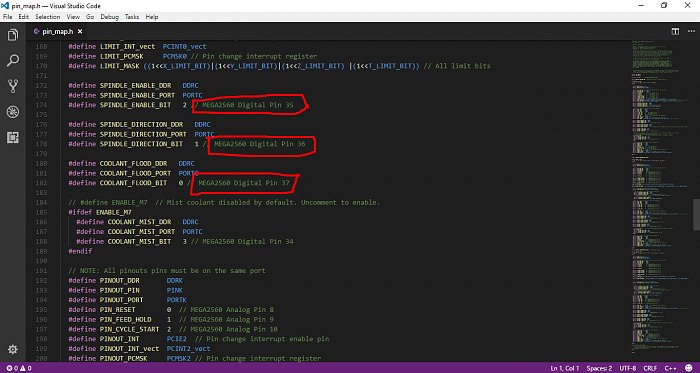Click on PINOUT_DDR identifier
This screenshot has width=700, height=373.
pyautogui.click(x=120, y=281)
